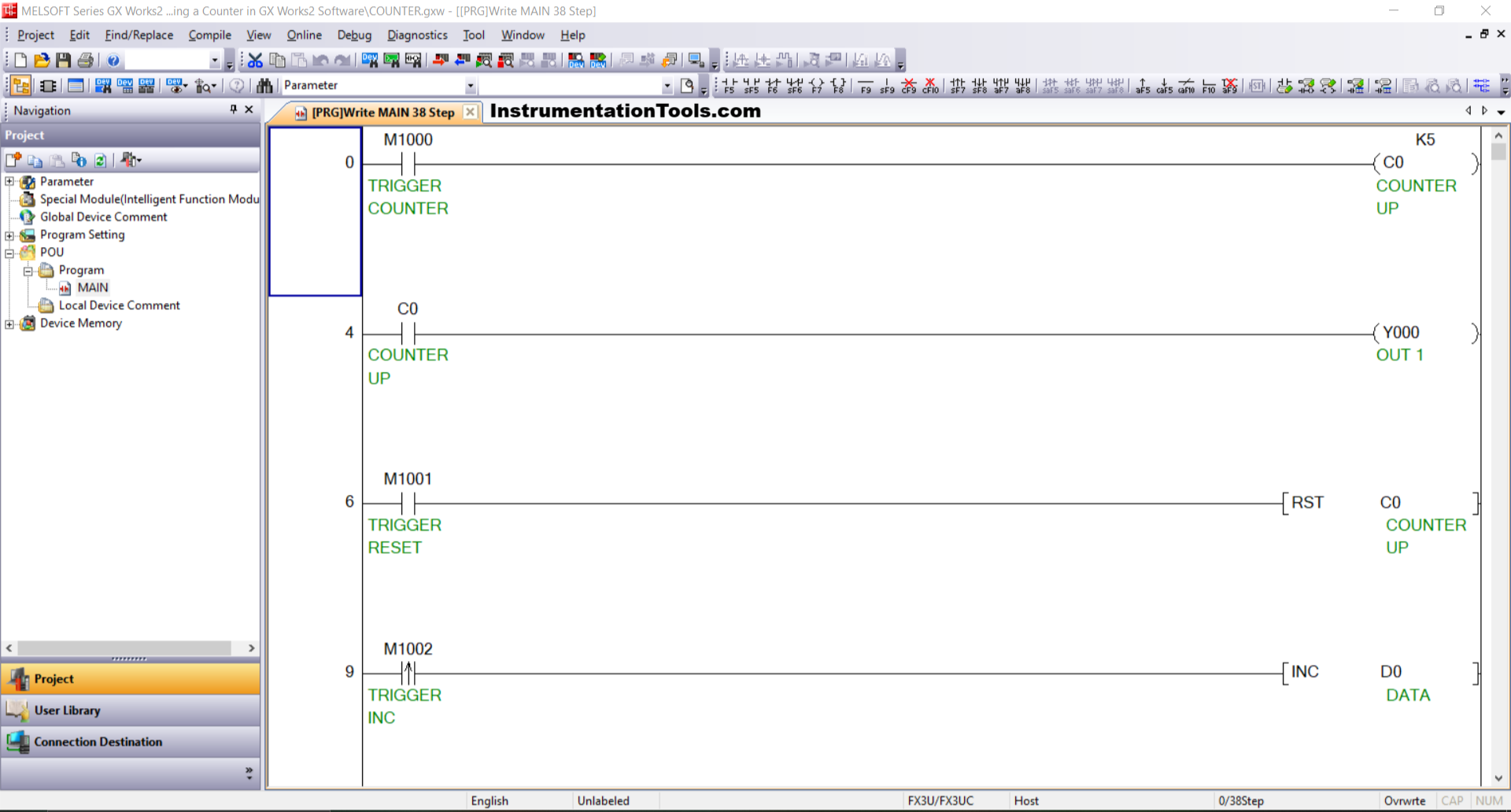Click the Cut scissors icon
This screenshot has height=812, width=1511.
[x=255, y=61]
